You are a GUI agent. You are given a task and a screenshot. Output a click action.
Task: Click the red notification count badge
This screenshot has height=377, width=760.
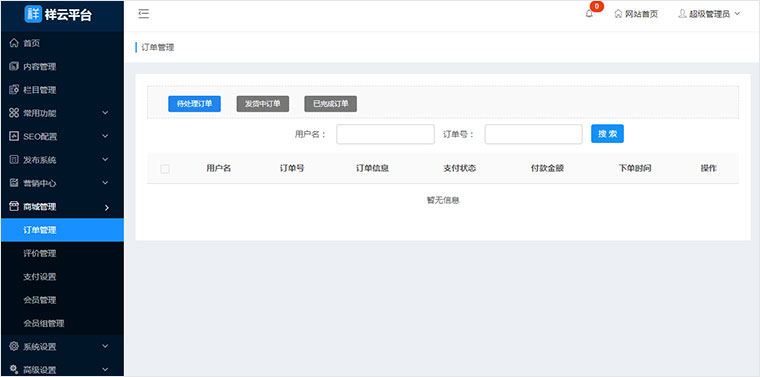(x=597, y=7)
